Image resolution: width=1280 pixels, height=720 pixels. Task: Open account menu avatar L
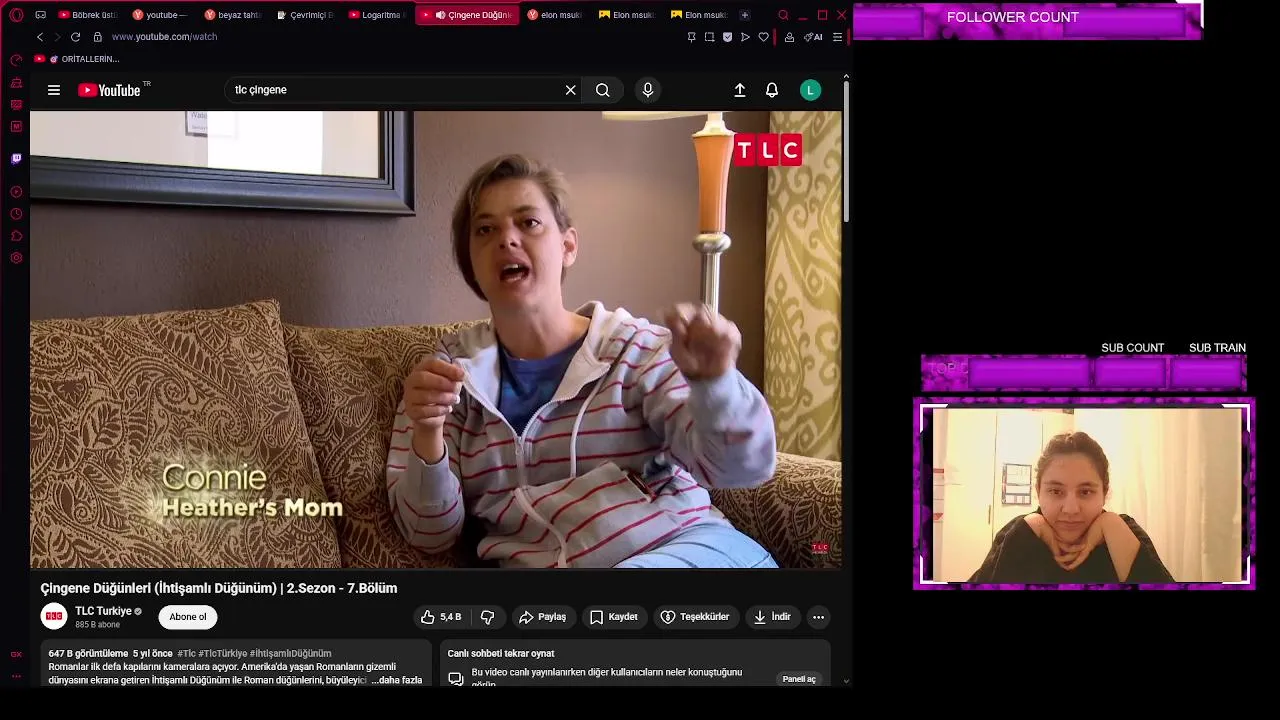coord(811,90)
